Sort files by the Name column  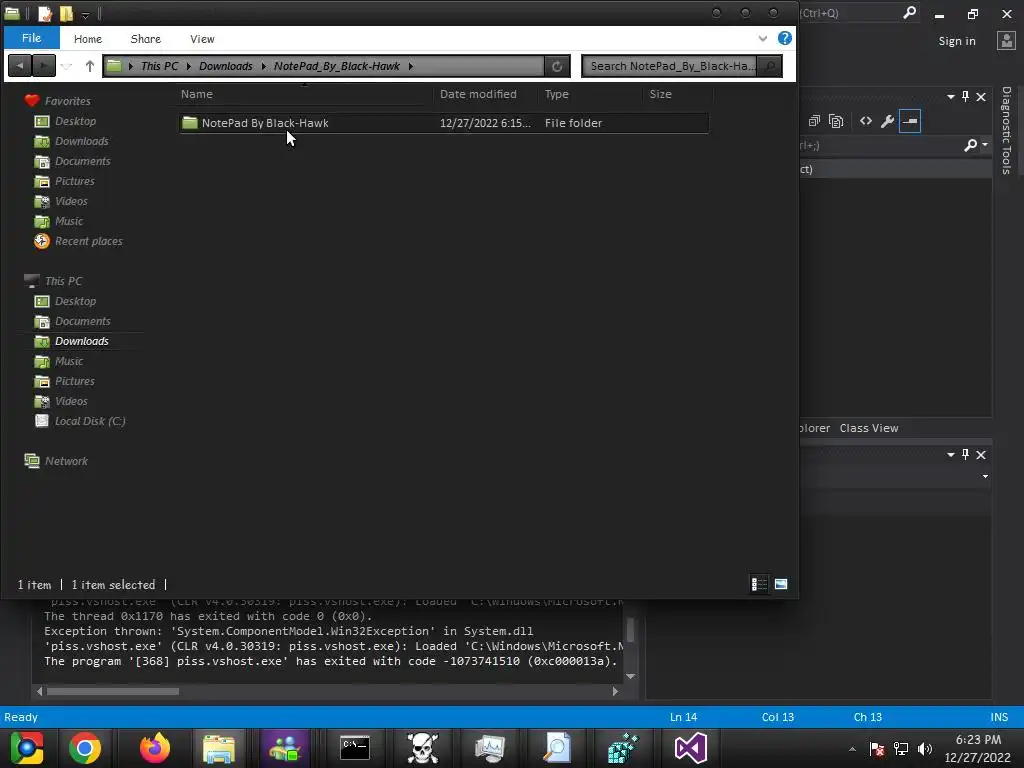point(197,94)
